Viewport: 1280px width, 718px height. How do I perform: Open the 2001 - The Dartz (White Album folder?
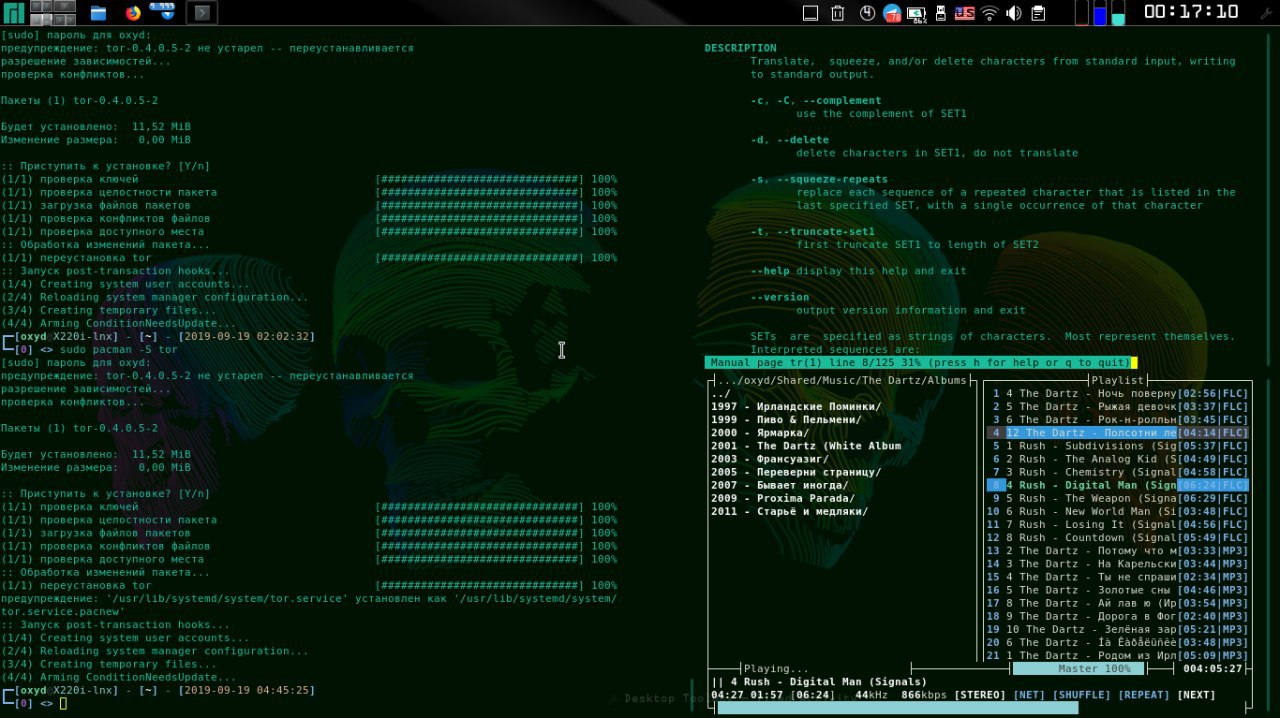pos(806,446)
